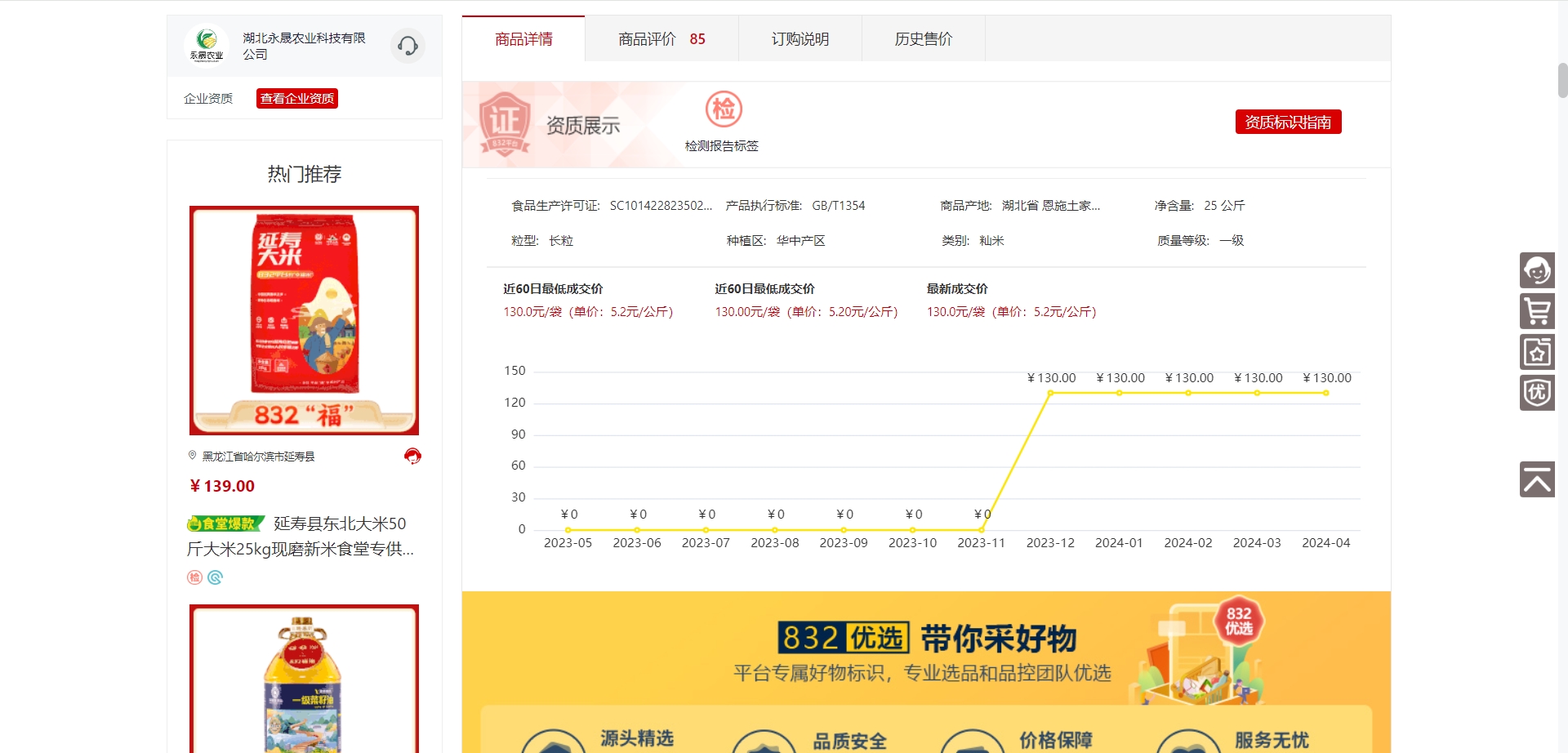Click the red chat icon beside 黑龙江省哈尔滨市延寿县
Image resolution: width=1568 pixels, height=753 pixels.
point(412,456)
